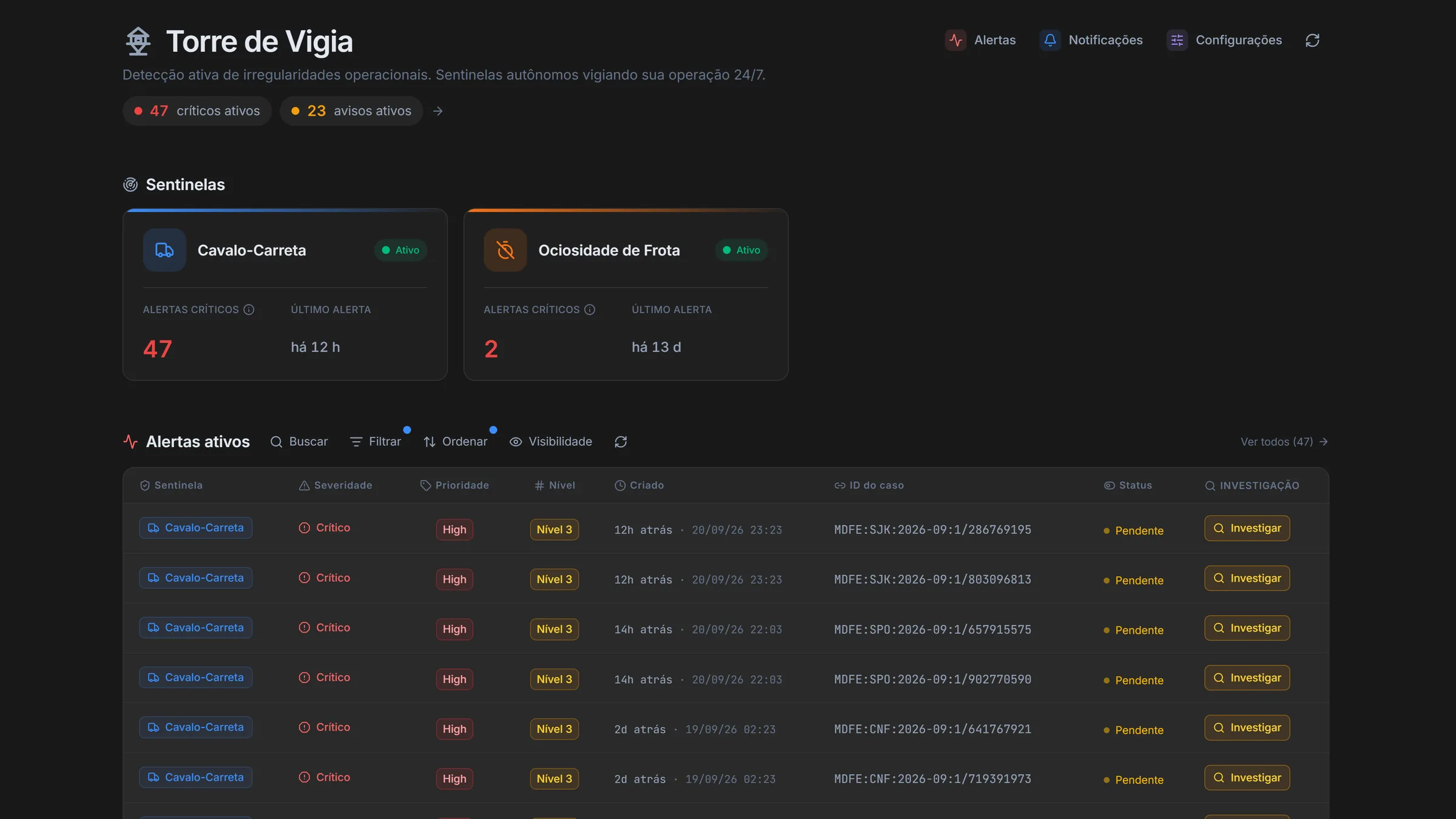Click Nível 3 badge in case 902770590 row
This screenshot has height=819, width=1456.
(x=554, y=679)
